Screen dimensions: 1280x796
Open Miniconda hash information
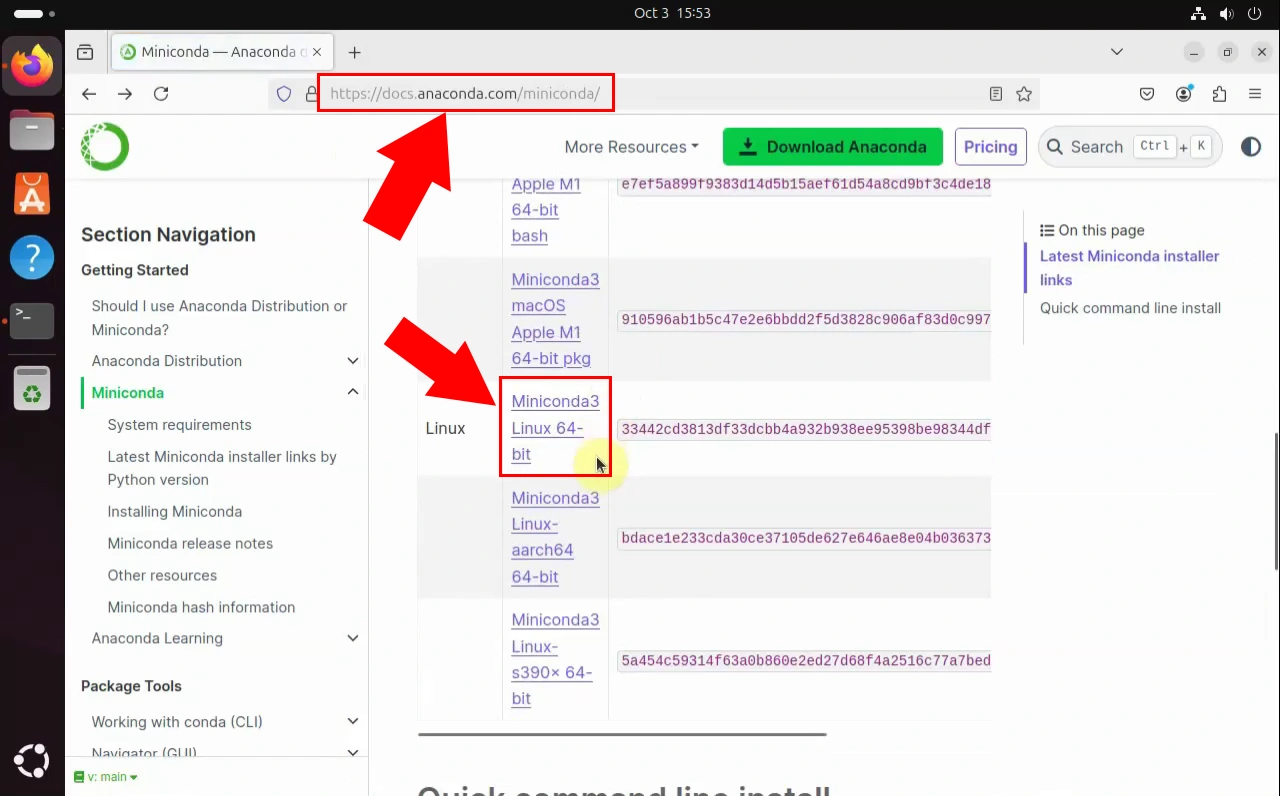tap(201, 607)
